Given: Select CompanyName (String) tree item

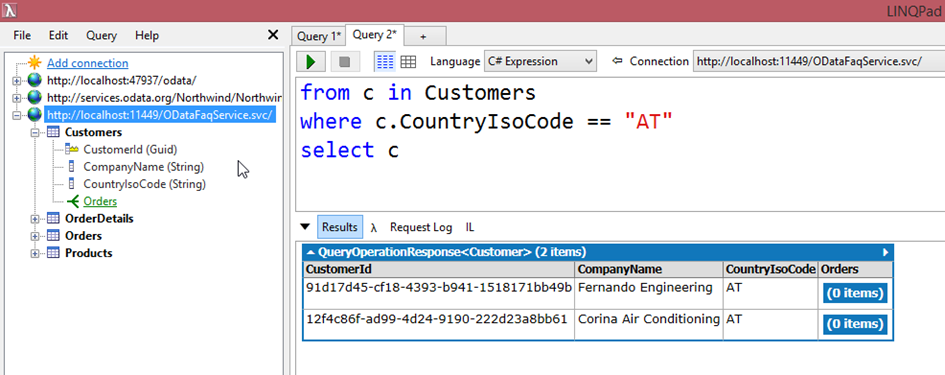Looking at the screenshot, I should 143,166.
